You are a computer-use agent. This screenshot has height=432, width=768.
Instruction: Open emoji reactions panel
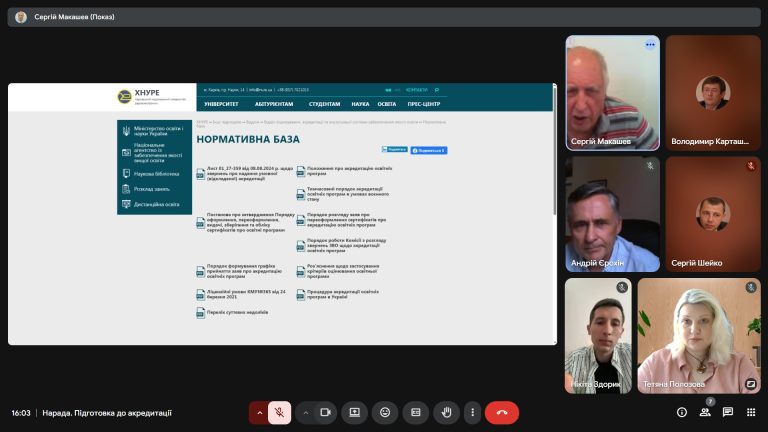[385, 412]
